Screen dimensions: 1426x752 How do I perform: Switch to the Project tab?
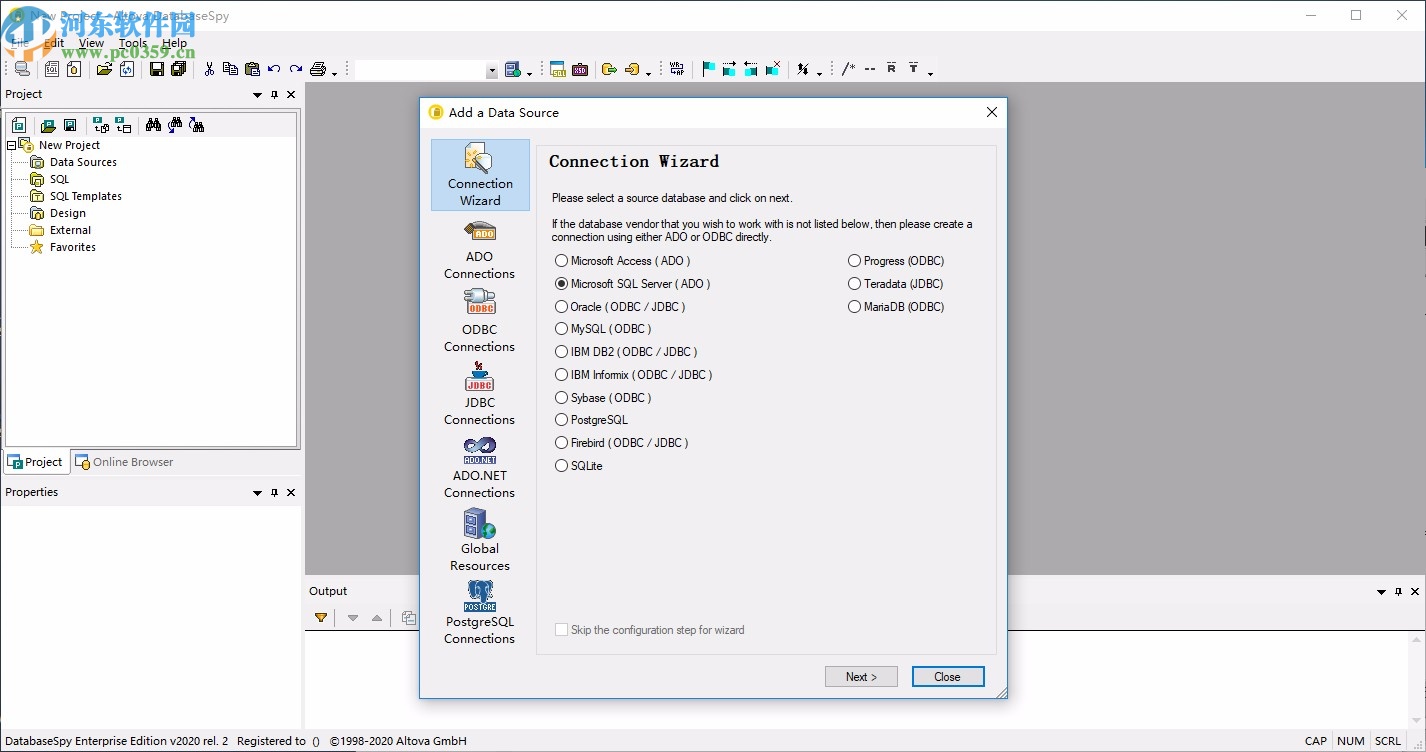pos(36,462)
